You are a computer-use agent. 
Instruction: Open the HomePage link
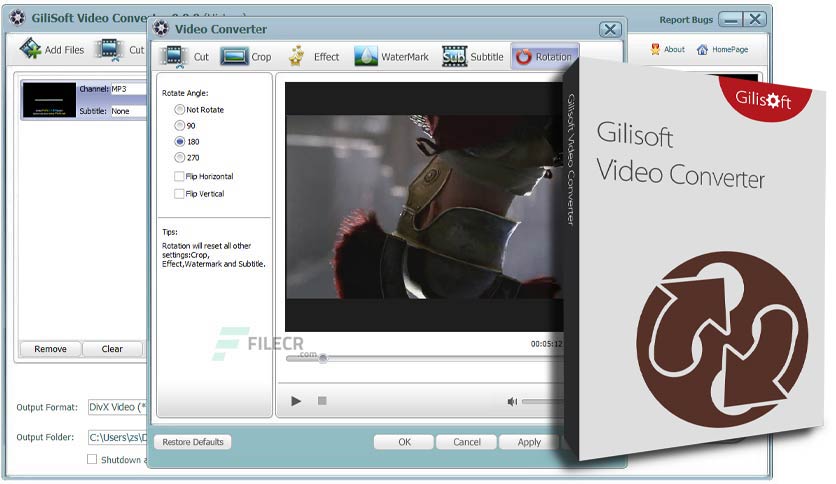coord(722,50)
